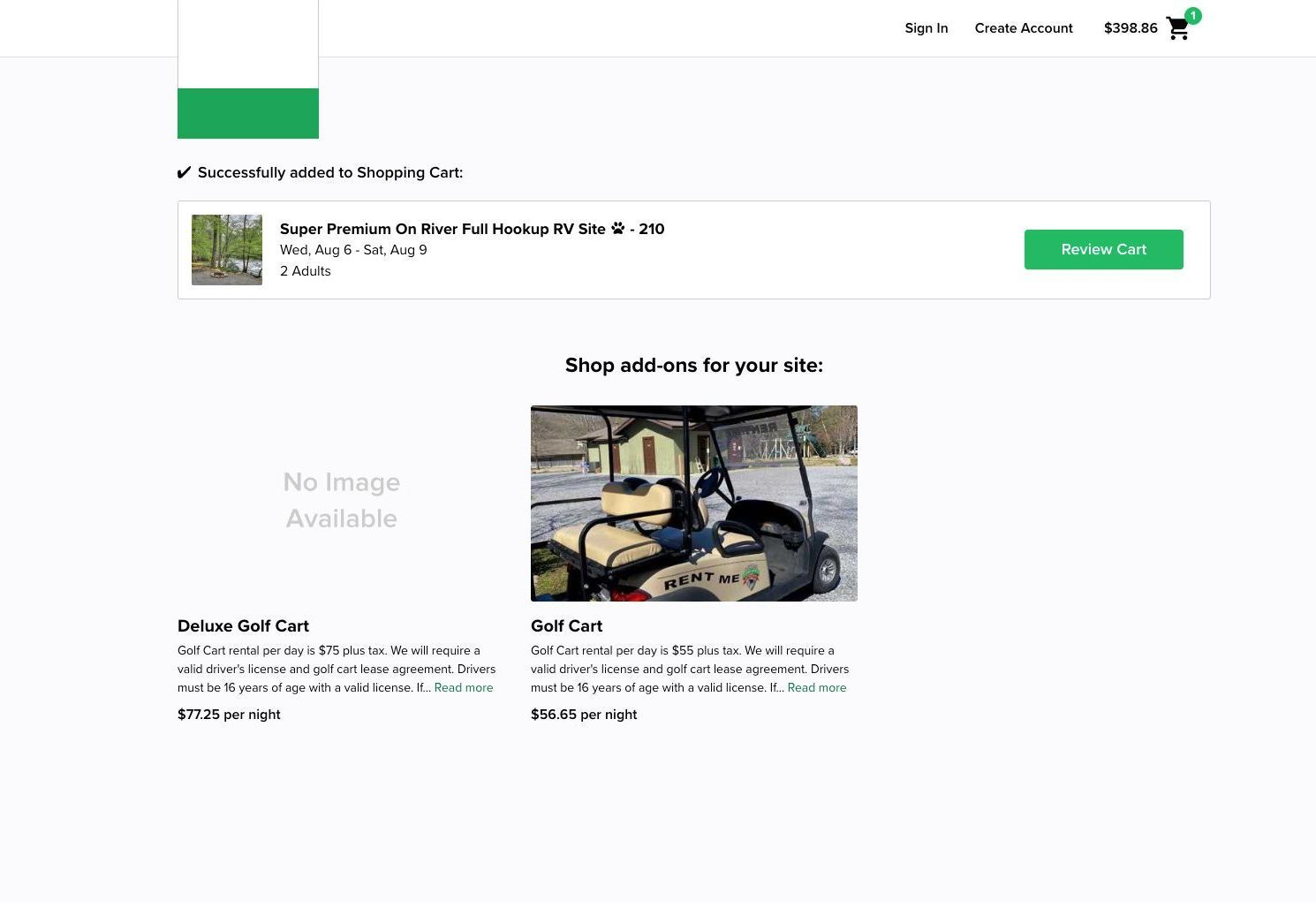The height and width of the screenshot is (916, 1316).
Task: Click the $77.25 per night price
Action: pyautogui.click(x=229, y=714)
